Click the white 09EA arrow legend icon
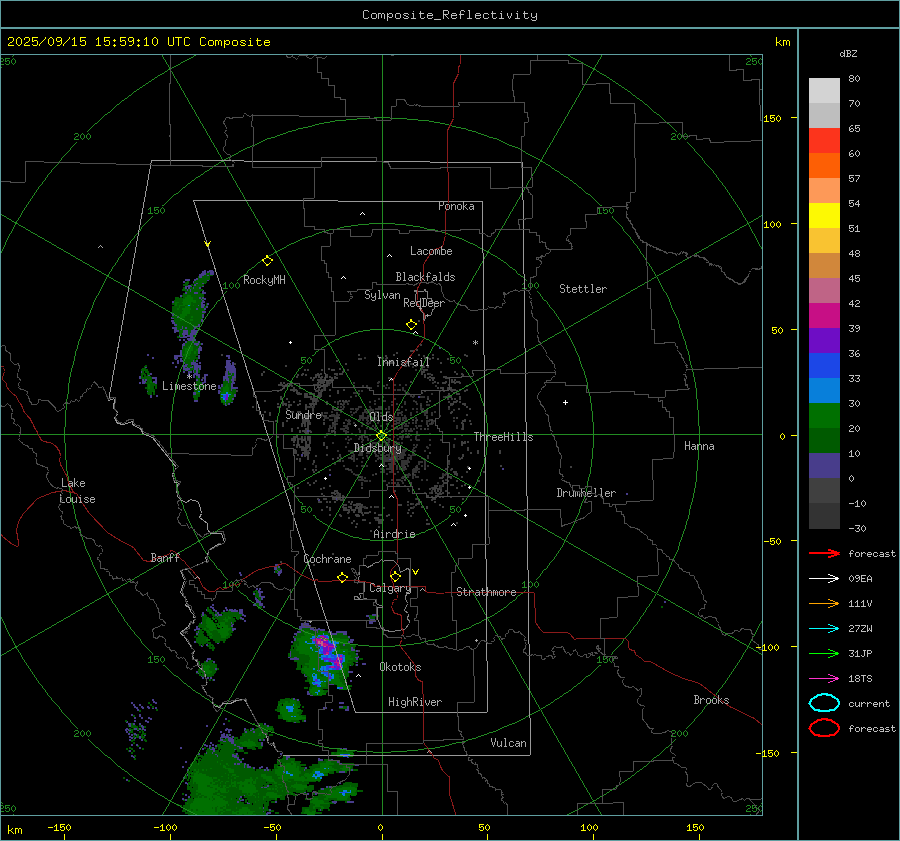900x841 pixels. click(x=824, y=578)
